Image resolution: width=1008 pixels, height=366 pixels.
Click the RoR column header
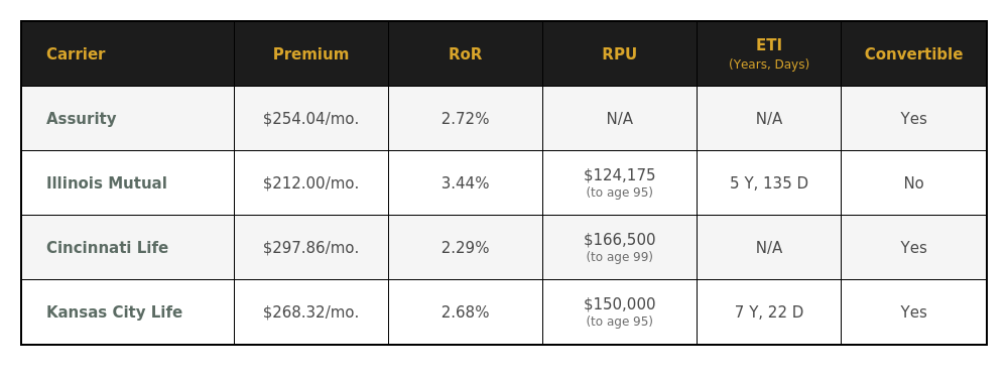(x=465, y=54)
